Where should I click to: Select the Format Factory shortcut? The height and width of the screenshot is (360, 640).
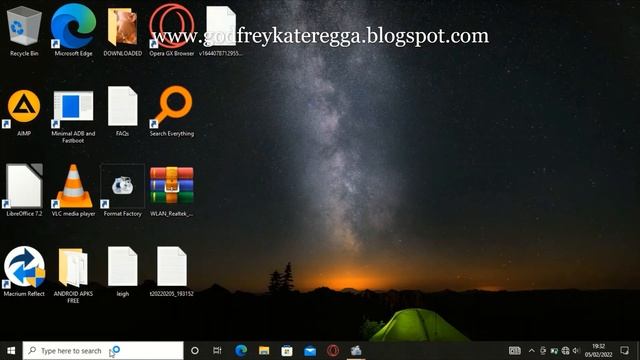click(122, 191)
